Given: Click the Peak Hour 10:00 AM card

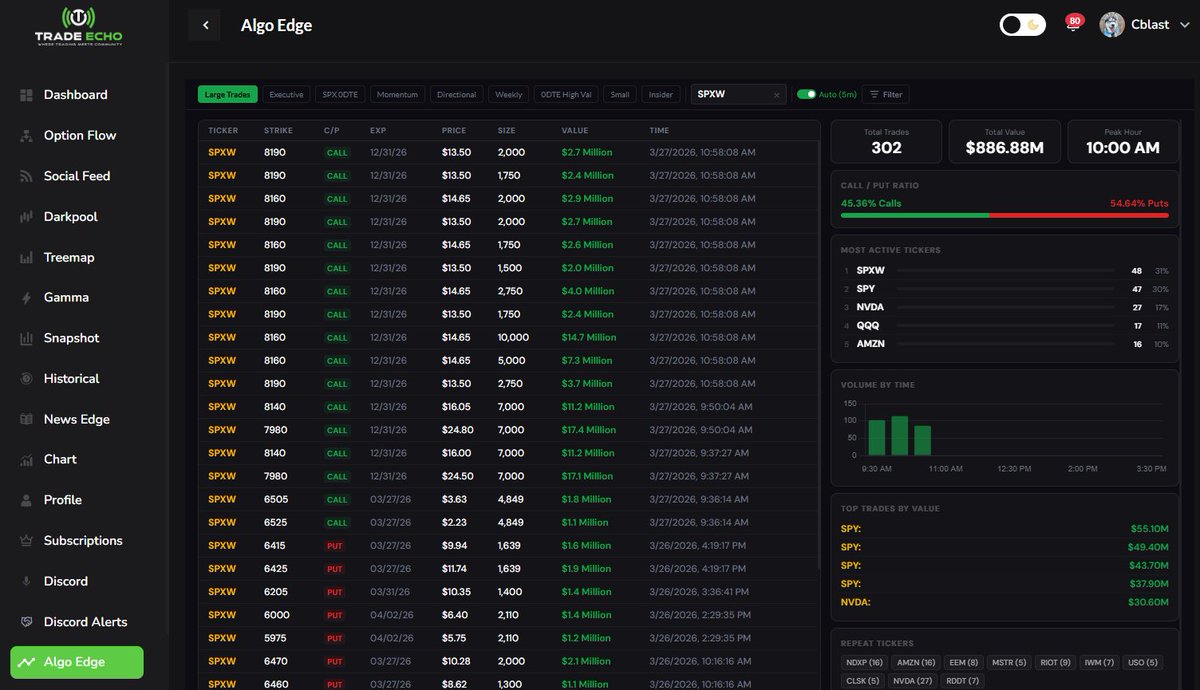Looking at the screenshot, I should tap(1123, 142).
